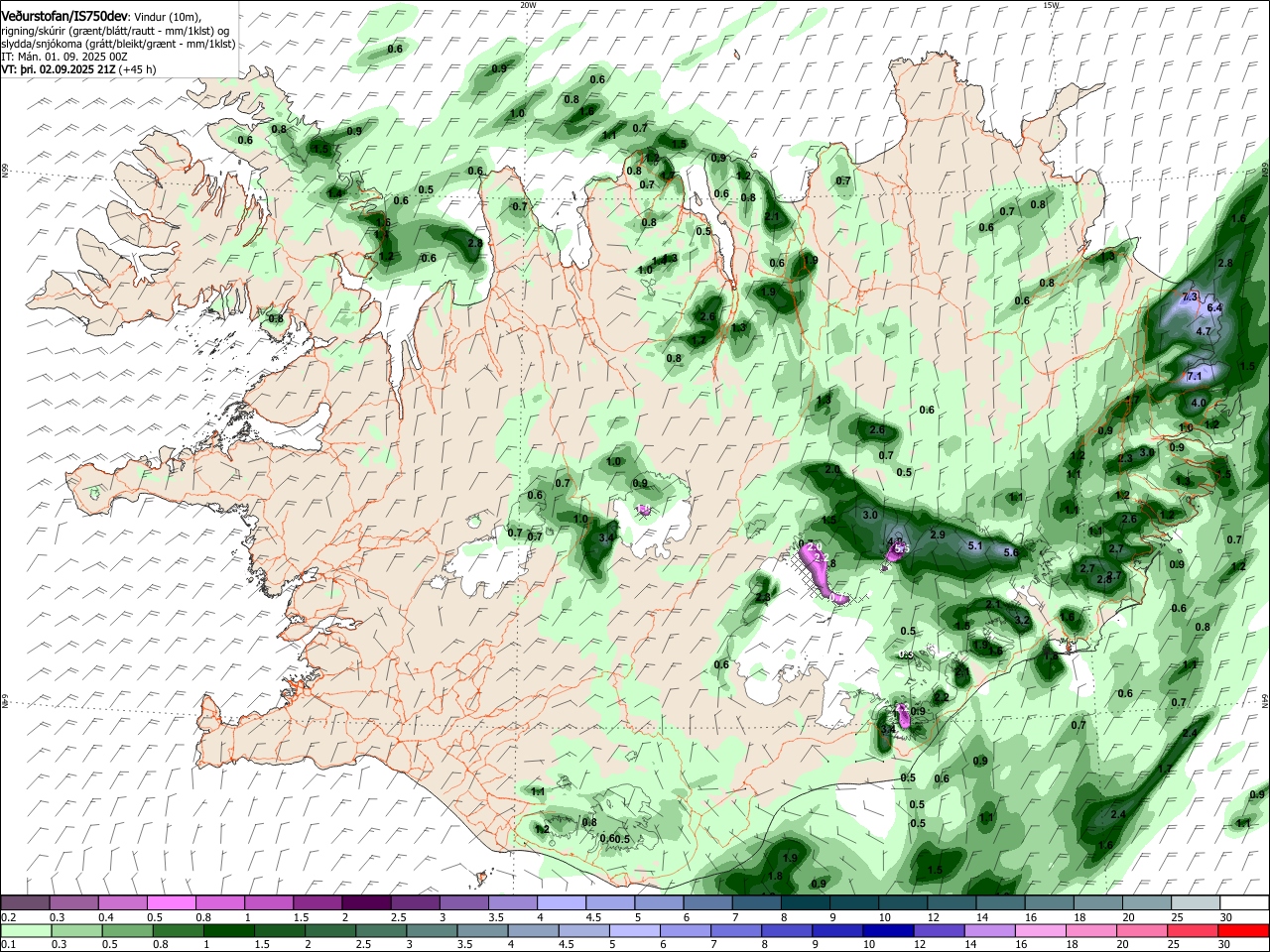Click the bright pink swatch between 0.5 and 0.8 in snow legend
Image resolution: width=1270 pixels, height=952 pixels.
(x=171, y=902)
